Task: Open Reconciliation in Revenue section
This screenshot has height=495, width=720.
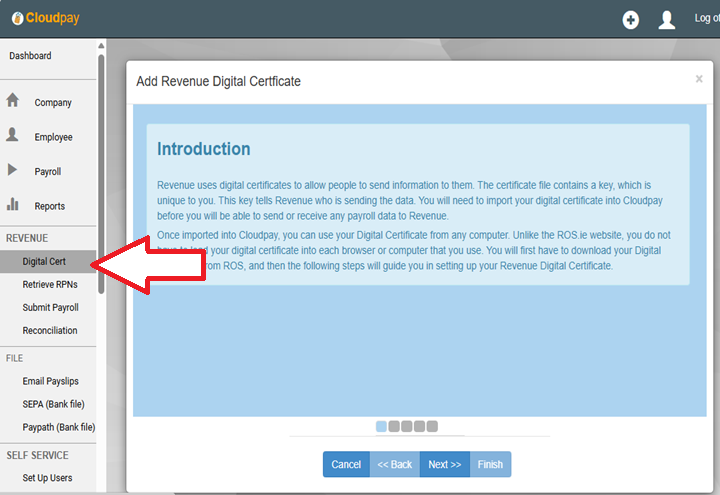Action: [x=50, y=331]
